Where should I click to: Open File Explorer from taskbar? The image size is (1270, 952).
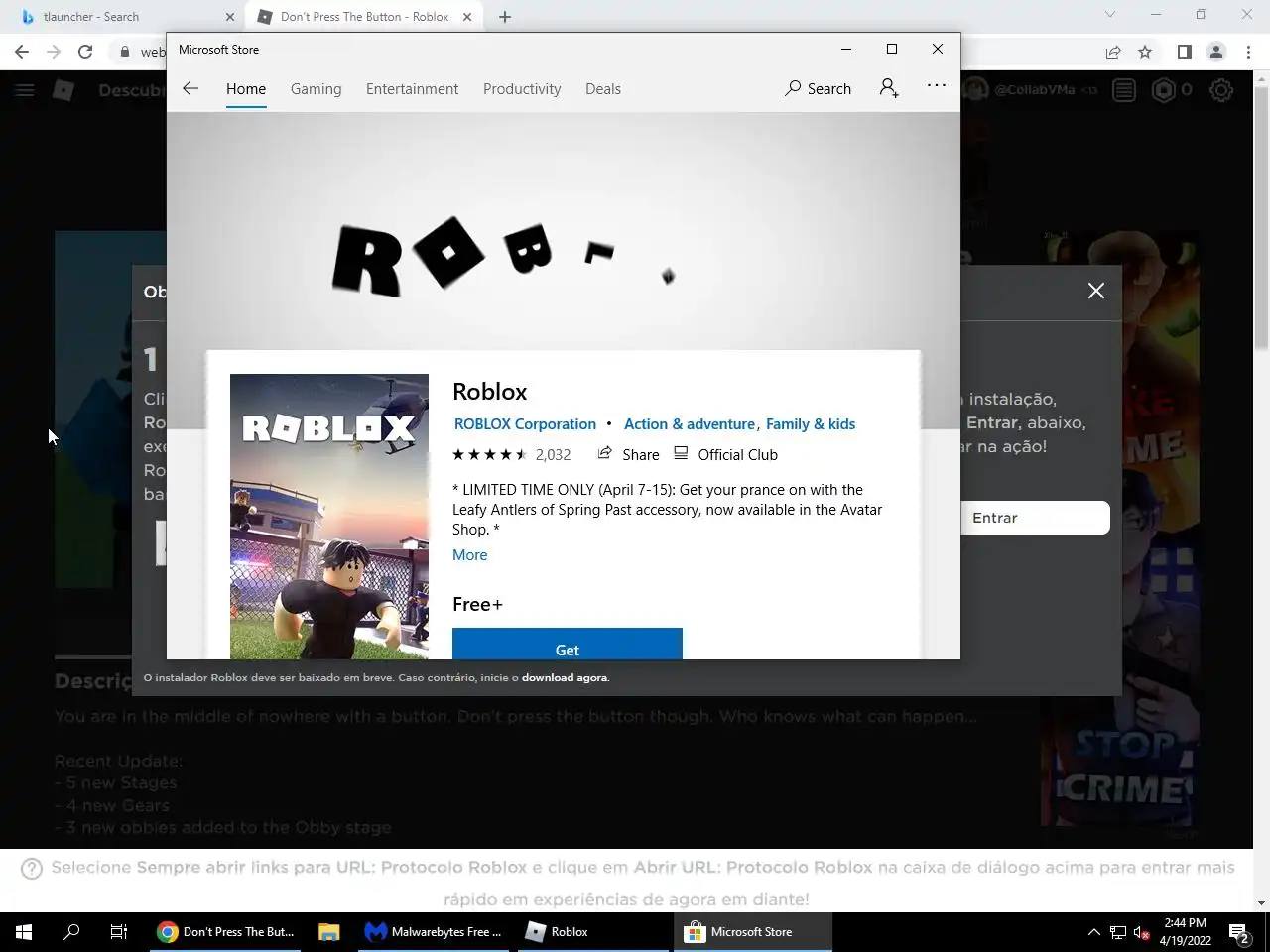329,932
